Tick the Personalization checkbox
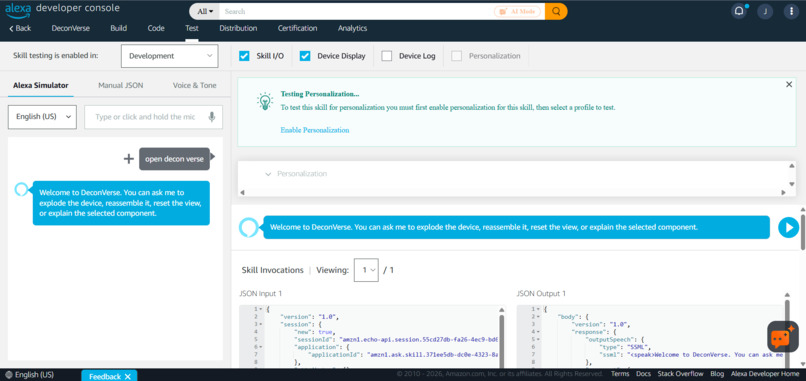 tap(456, 56)
